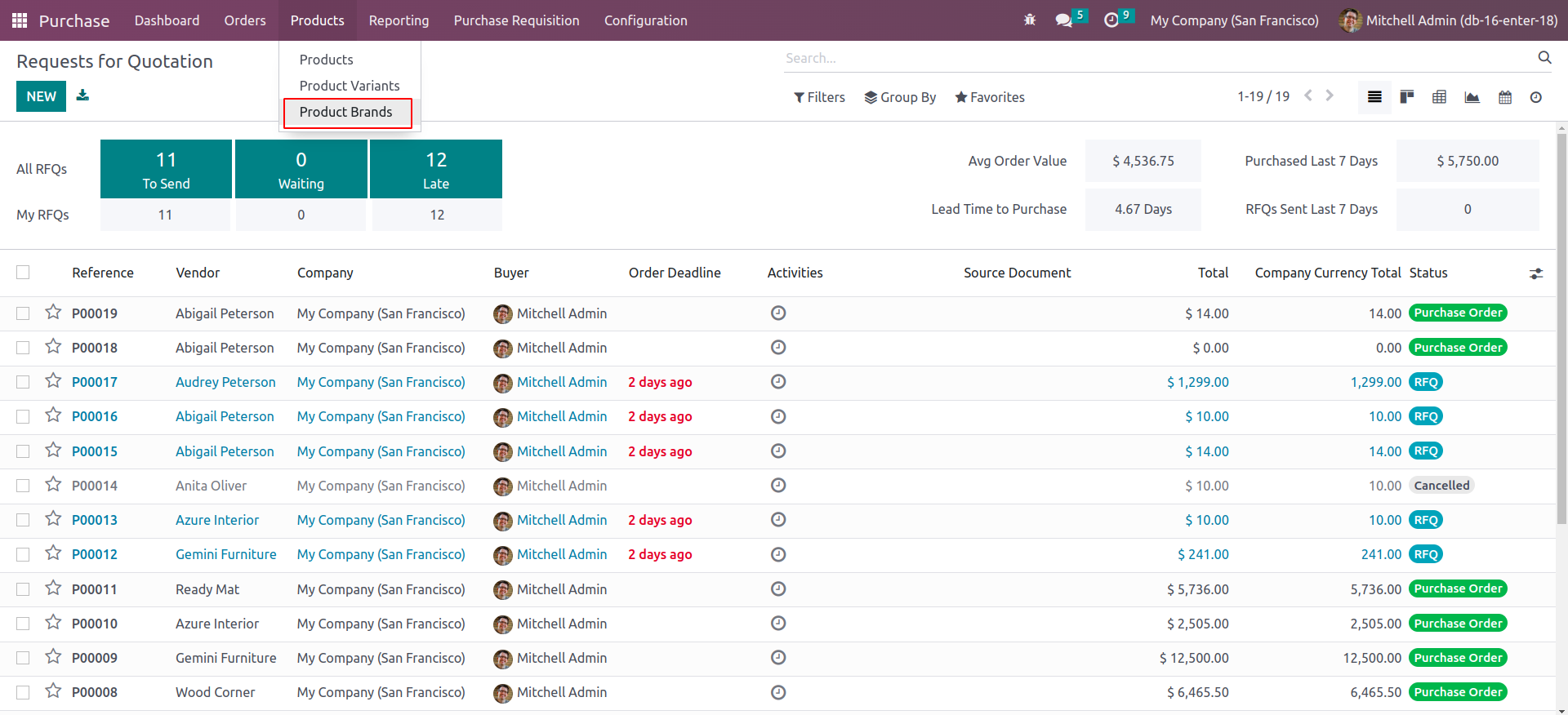Click the search magnifier icon
Viewport: 1568px width, 715px height.
point(1544,57)
